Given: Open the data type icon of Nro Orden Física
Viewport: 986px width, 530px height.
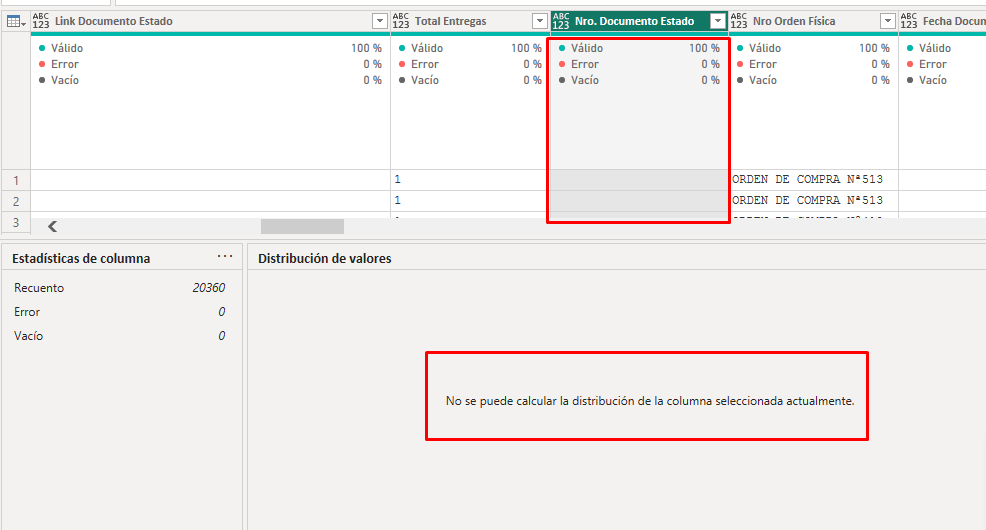Looking at the screenshot, I should 740,21.
